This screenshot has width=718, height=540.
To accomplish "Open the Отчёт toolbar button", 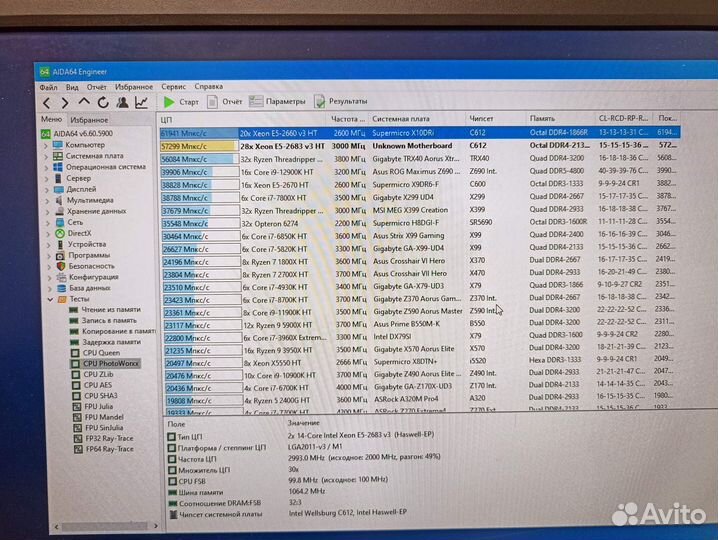I will (225, 102).
